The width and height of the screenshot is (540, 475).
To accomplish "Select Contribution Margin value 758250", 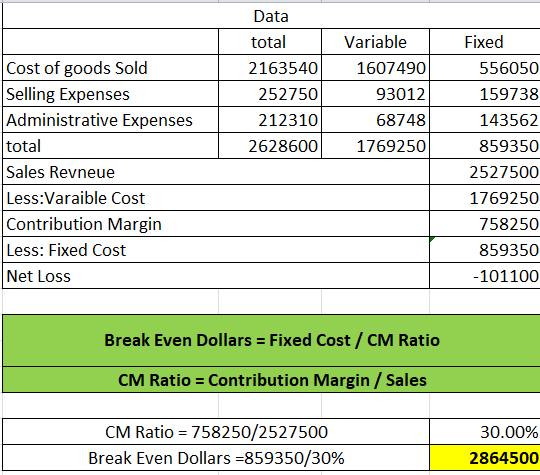I will [x=485, y=224].
